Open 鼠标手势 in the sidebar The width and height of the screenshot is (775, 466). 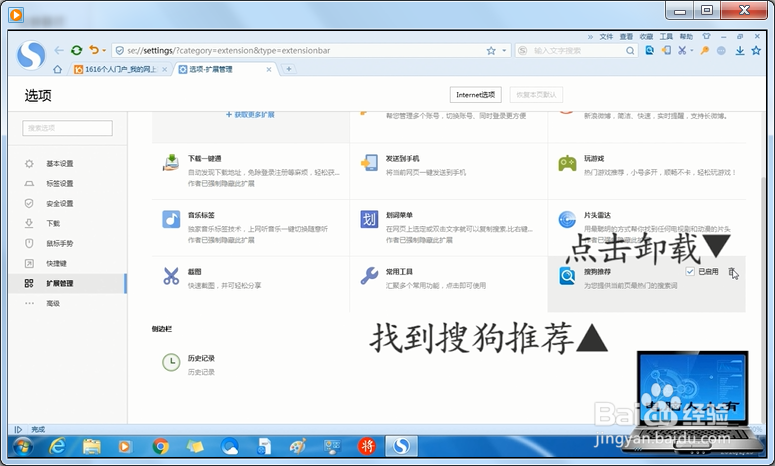[x=59, y=244]
